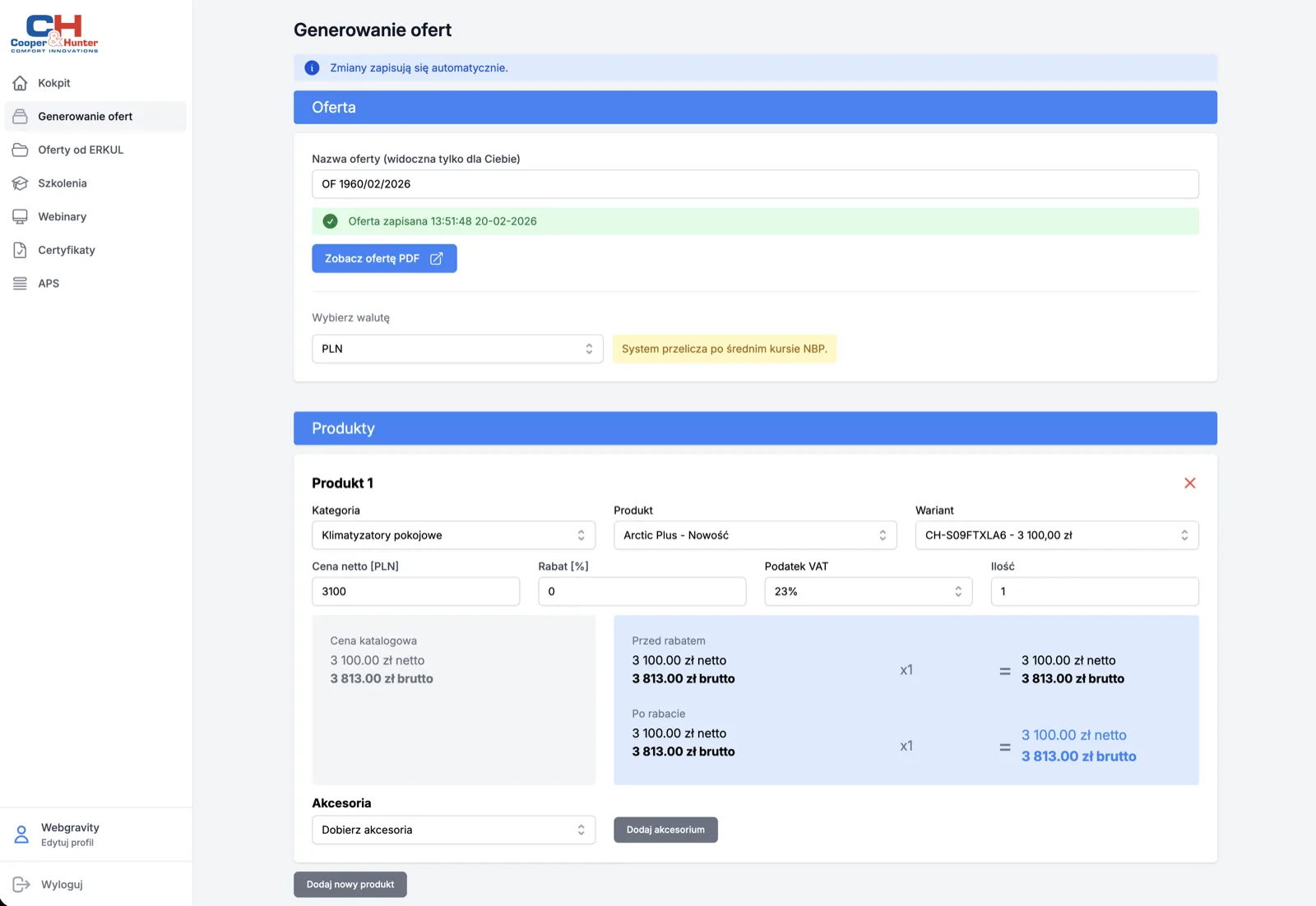This screenshot has width=1316, height=906.
Task: Click the Kokpit home icon
Action: tap(21, 83)
